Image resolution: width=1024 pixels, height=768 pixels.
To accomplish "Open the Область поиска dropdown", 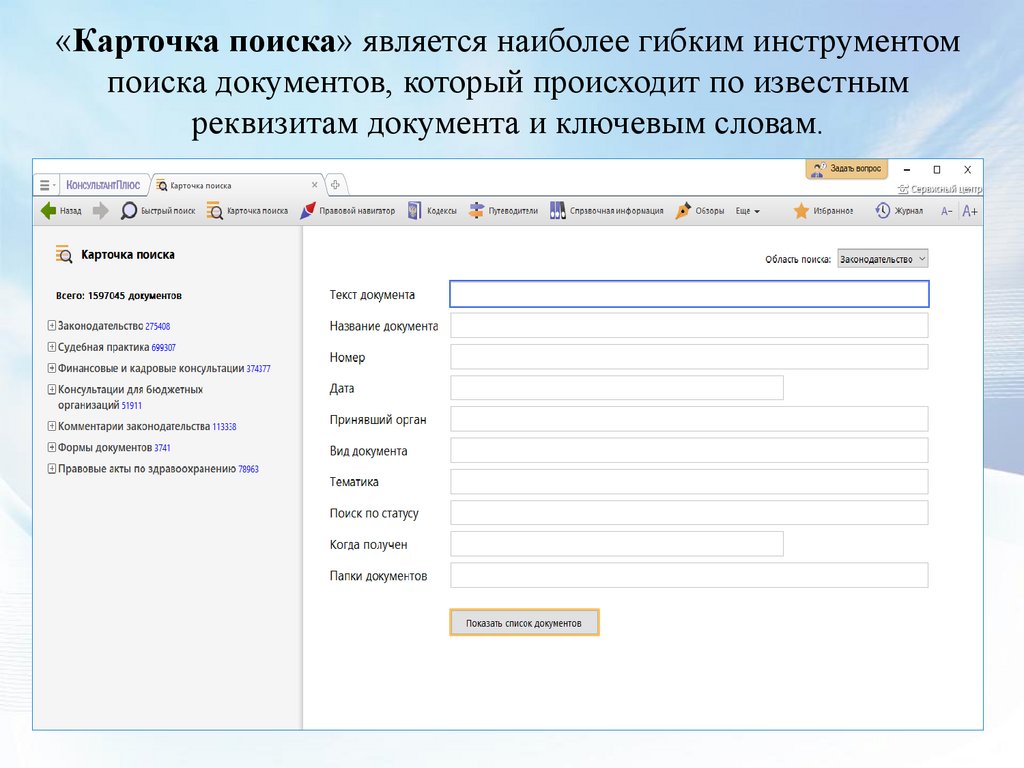I will (x=883, y=259).
